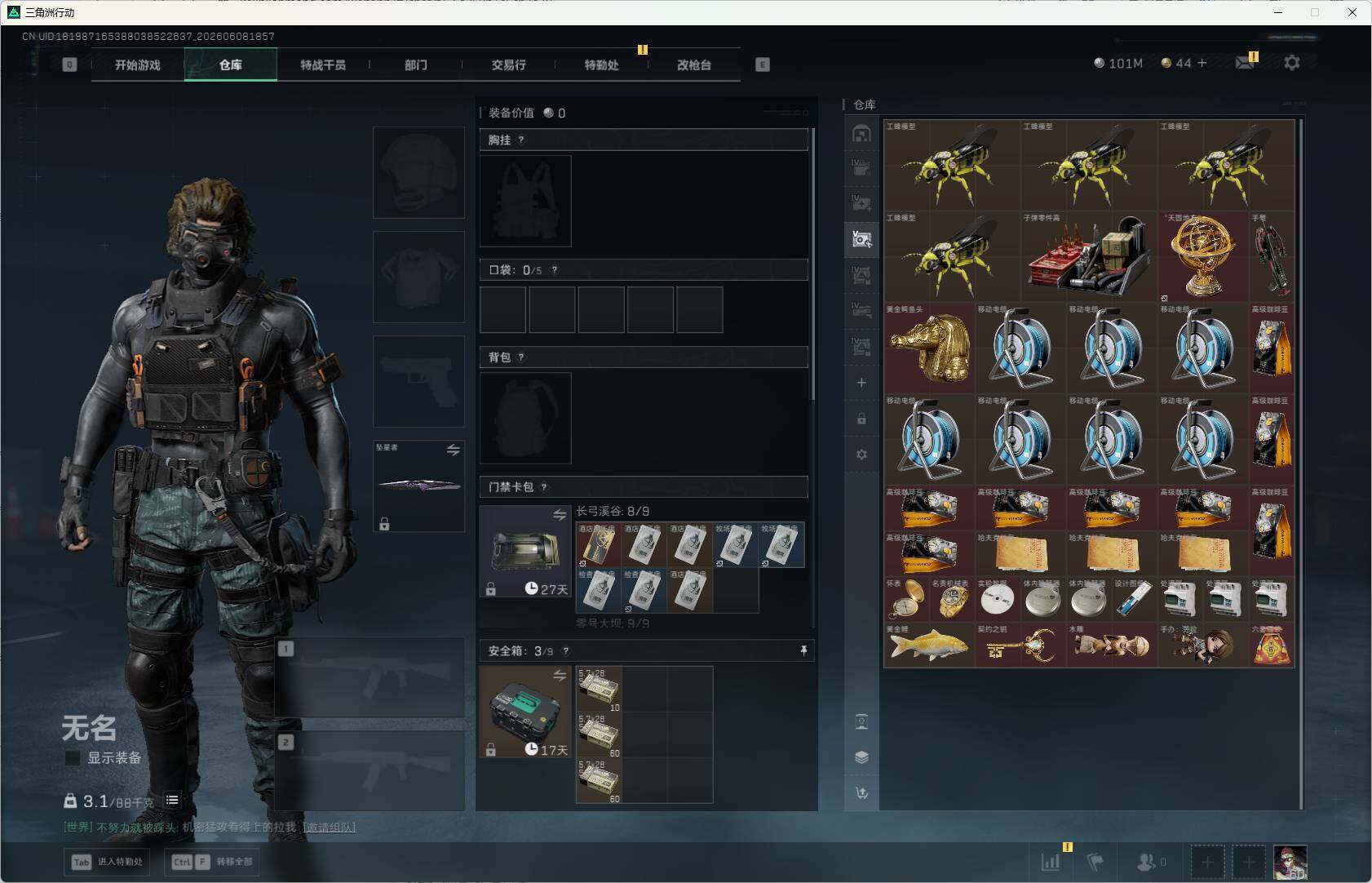Switch to the 特战干员 tab
The width and height of the screenshot is (1372, 883).
point(323,64)
